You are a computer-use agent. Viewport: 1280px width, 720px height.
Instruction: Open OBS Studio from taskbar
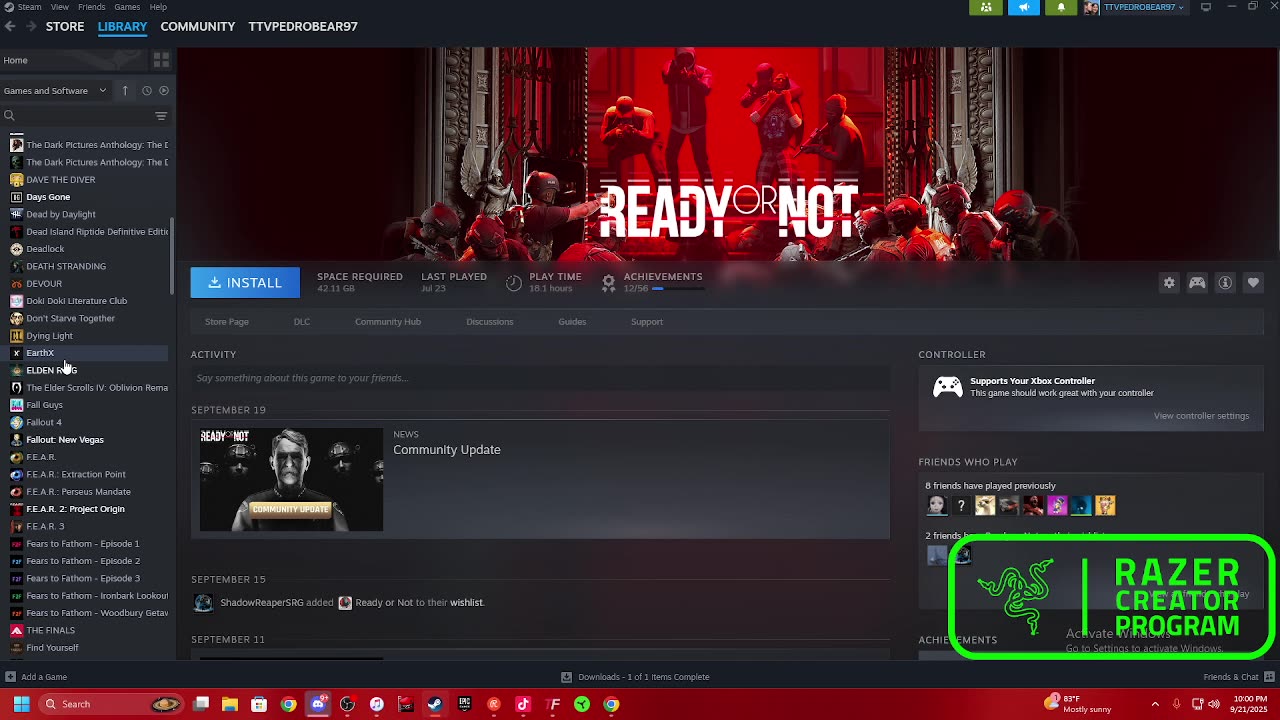(347, 704)
